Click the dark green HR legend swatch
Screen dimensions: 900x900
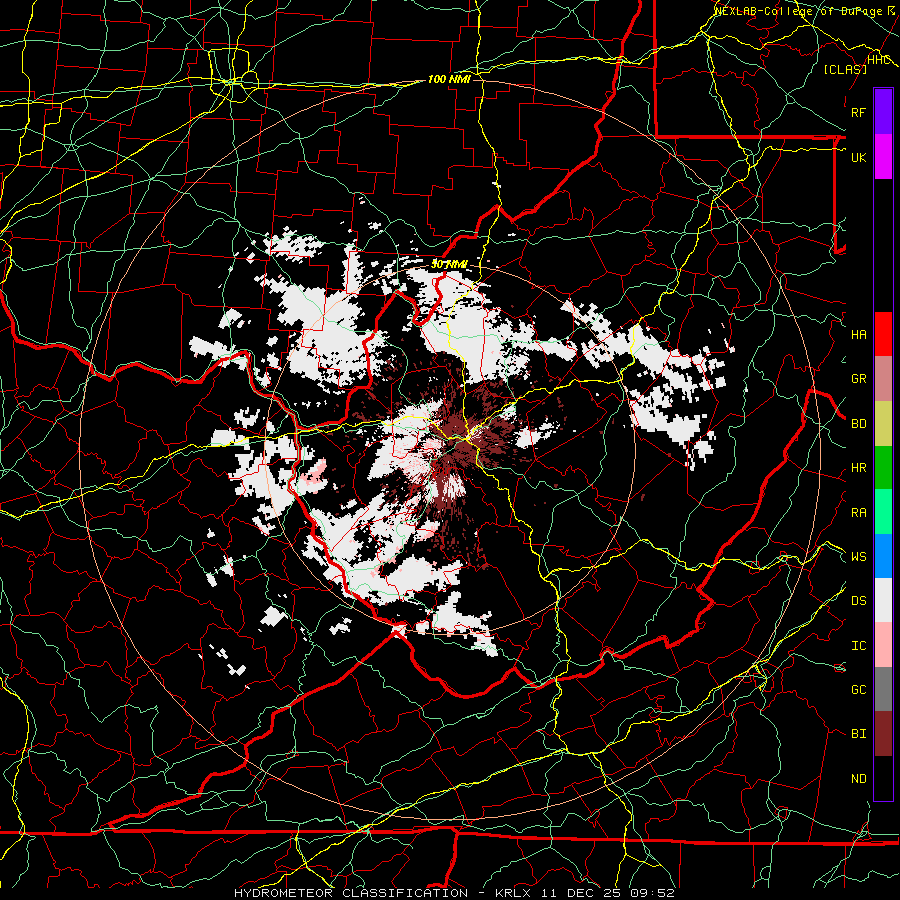pyautogui.click(x=883, y=467)
